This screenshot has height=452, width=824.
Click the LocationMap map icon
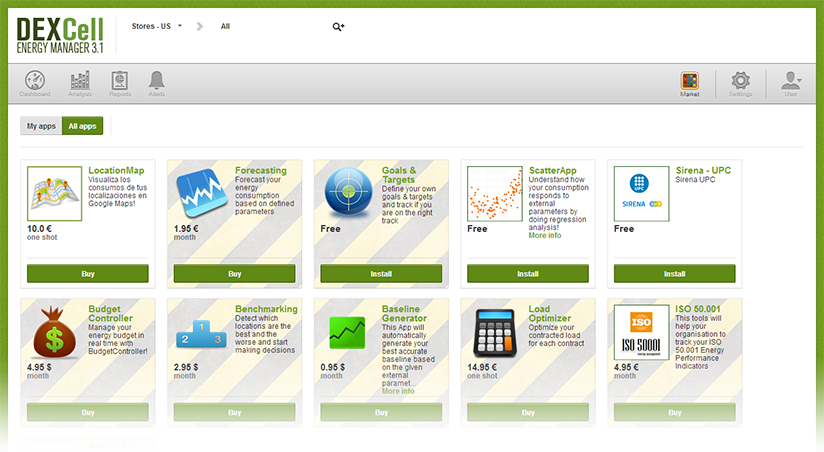click(55, 193)
